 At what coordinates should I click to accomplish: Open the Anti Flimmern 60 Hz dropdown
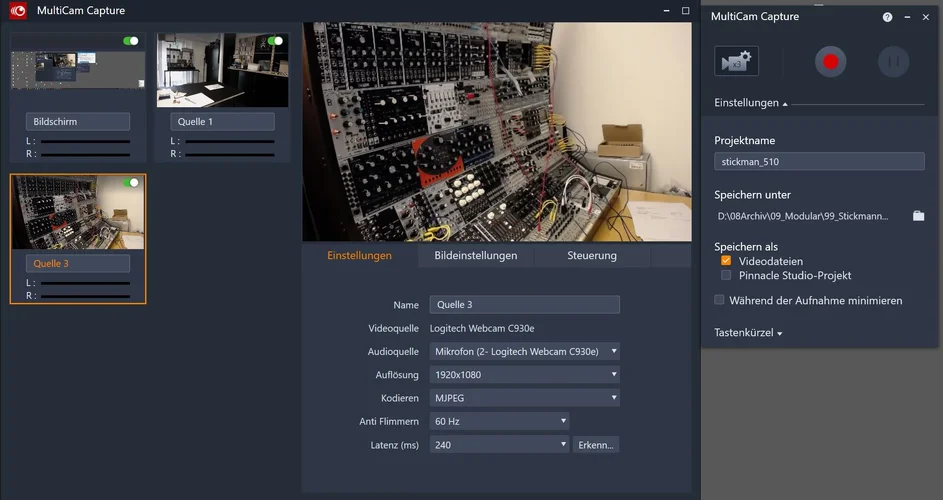tap(499, 421)
